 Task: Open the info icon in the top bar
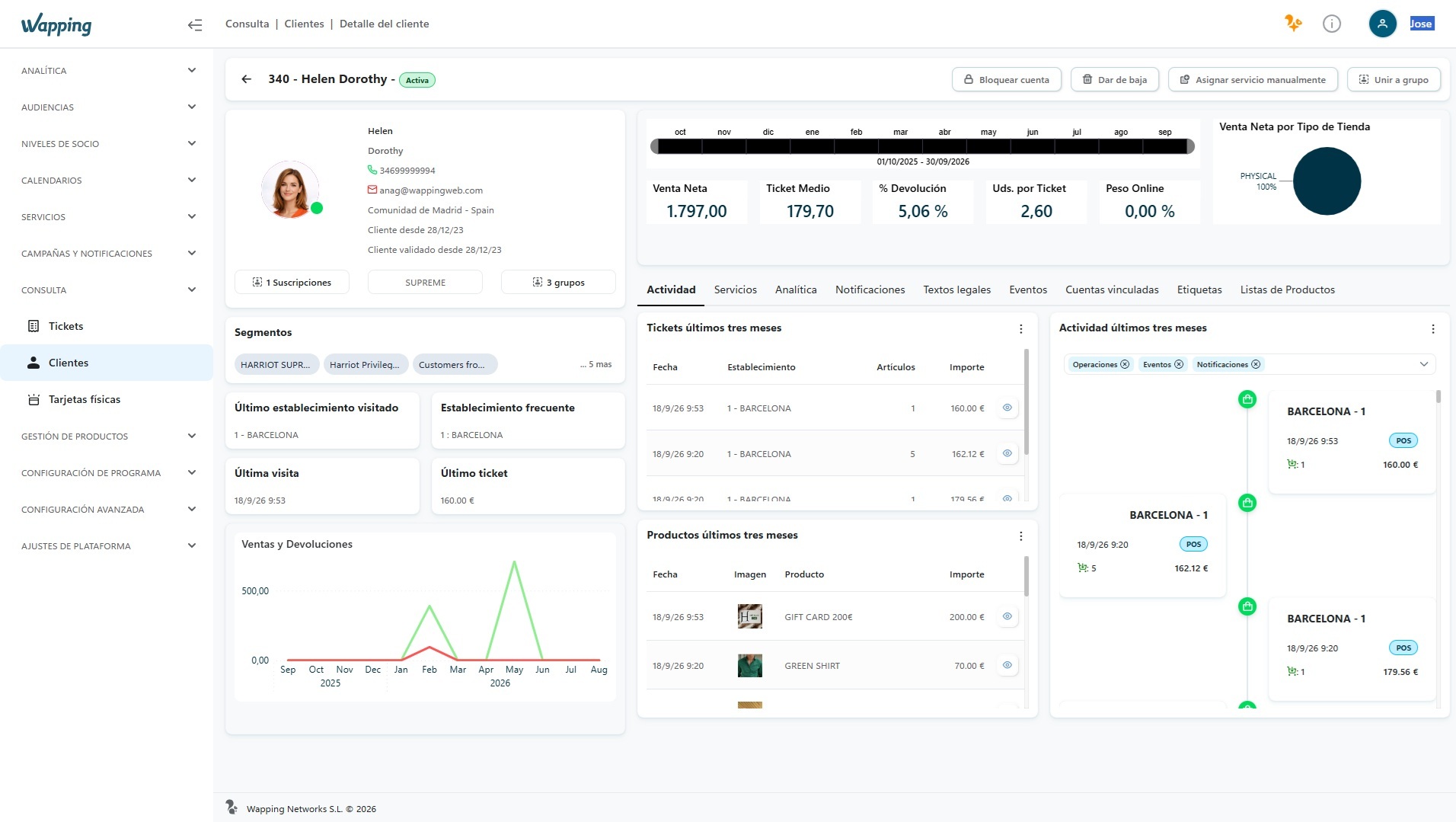[1332, 24]
